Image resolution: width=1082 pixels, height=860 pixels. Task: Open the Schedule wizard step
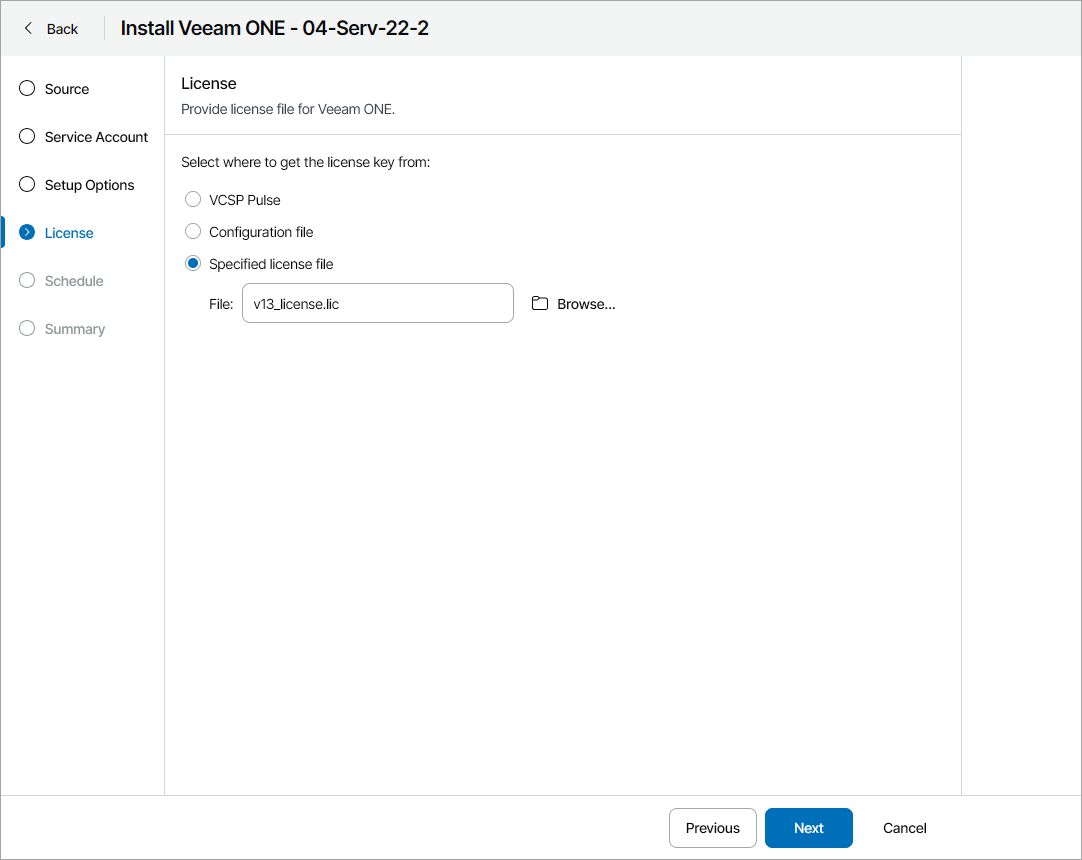pos(74,281)
